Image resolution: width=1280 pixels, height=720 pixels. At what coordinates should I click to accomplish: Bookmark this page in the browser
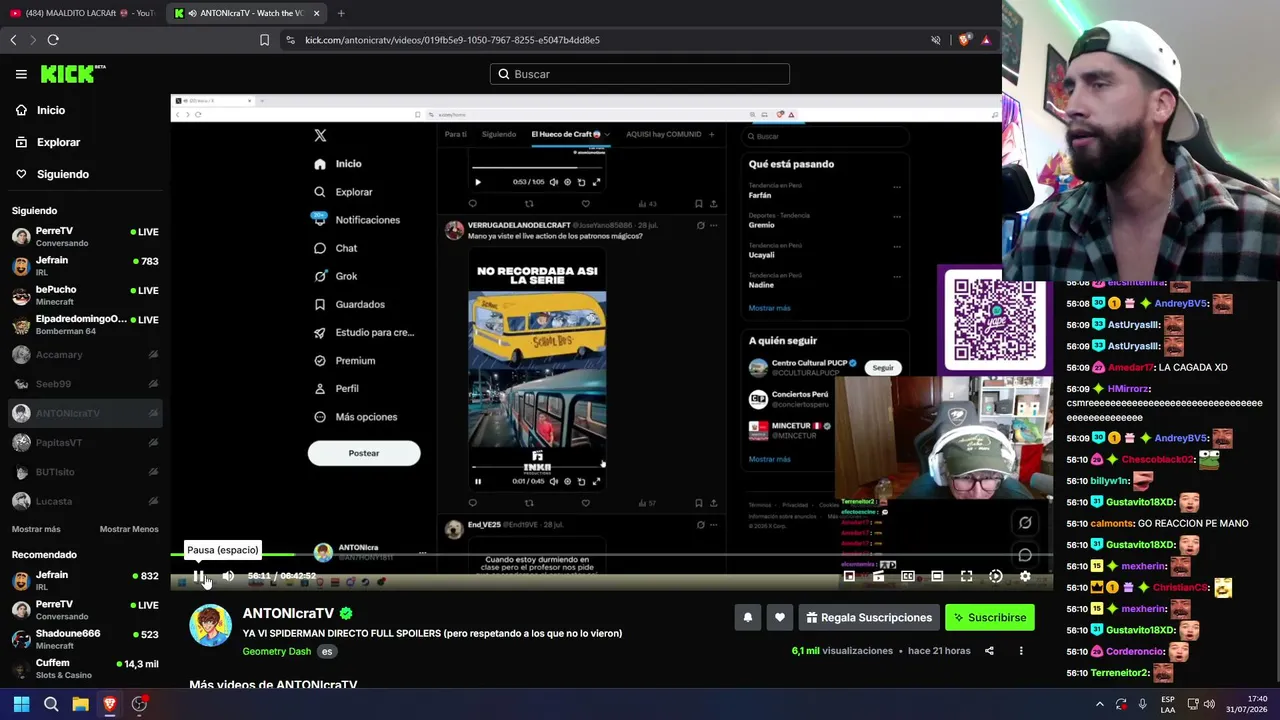pyautogui.click(x=264, y=40)
